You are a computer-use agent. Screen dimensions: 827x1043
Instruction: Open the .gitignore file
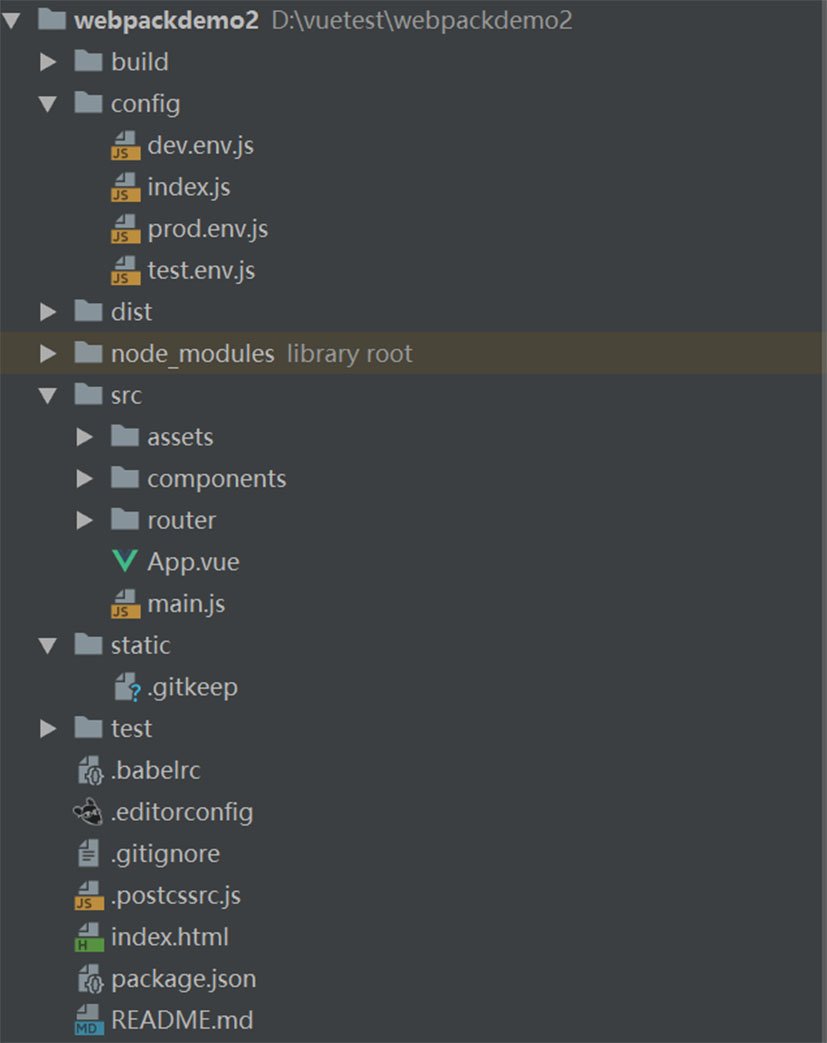pyautogui.click(x=165, y=854)
